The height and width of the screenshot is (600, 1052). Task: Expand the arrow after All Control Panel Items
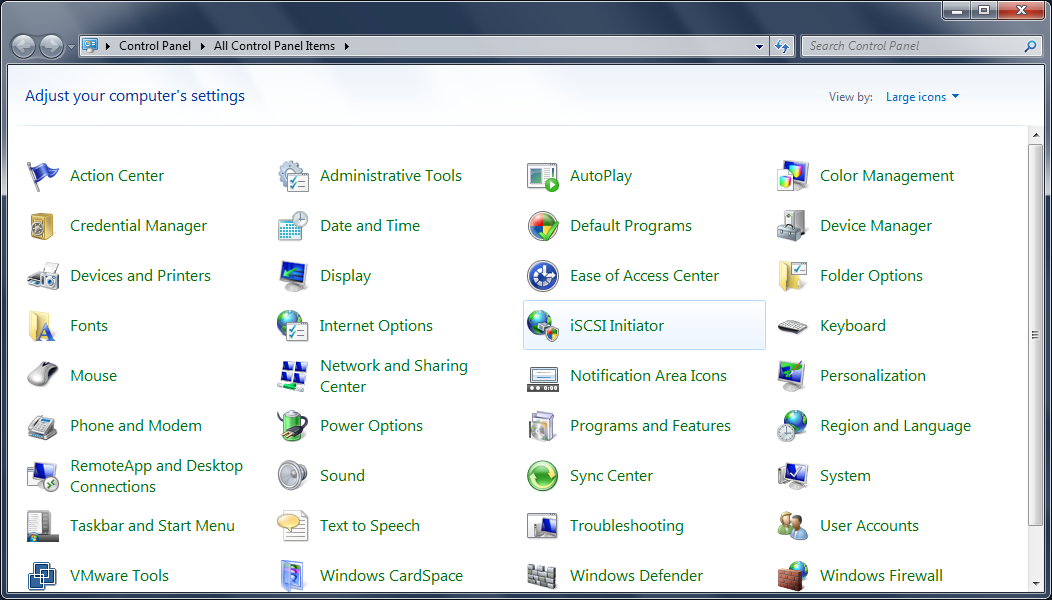click(347, 46)
